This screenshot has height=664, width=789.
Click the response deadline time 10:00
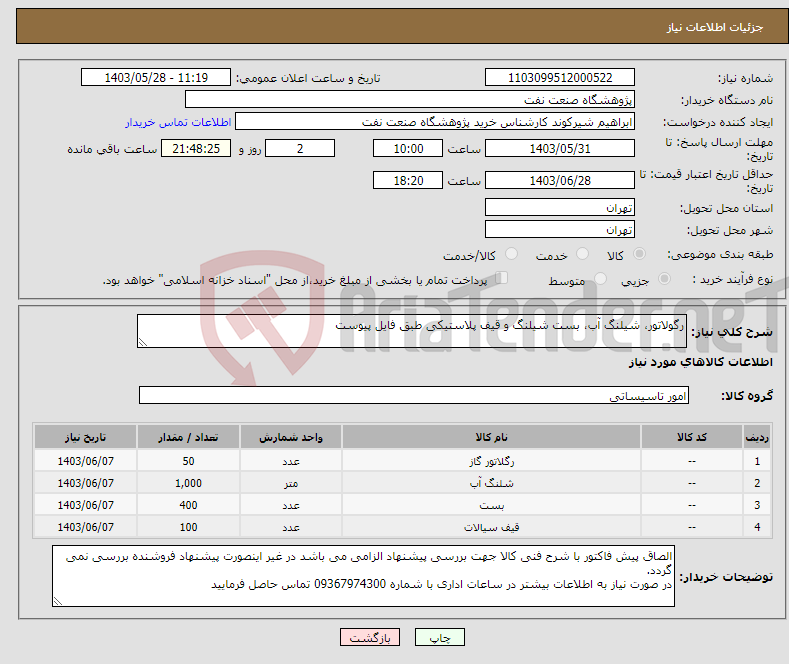coord(408,148)
